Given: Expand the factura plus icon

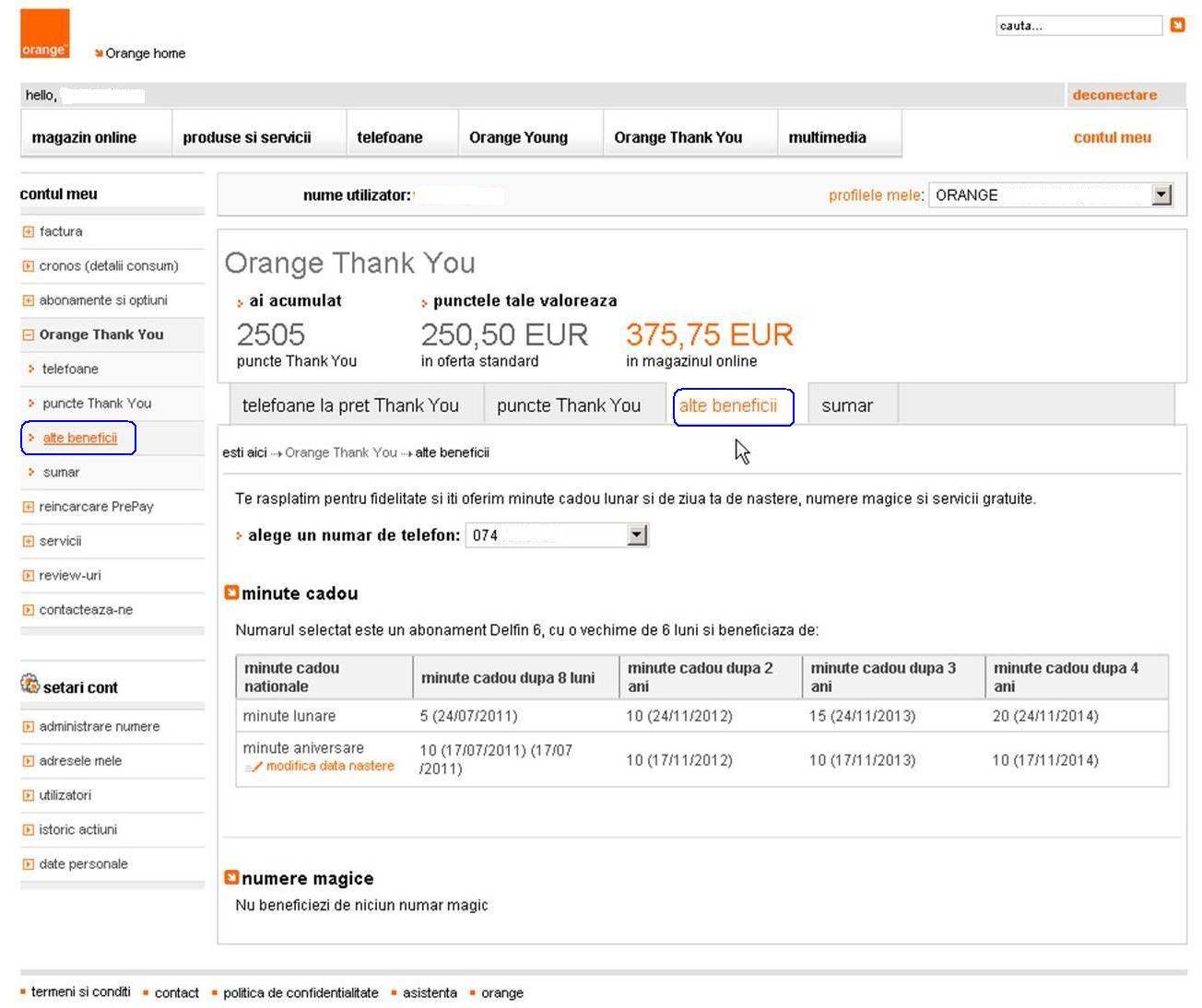Looking at the screenshot, I should point(28,232).
